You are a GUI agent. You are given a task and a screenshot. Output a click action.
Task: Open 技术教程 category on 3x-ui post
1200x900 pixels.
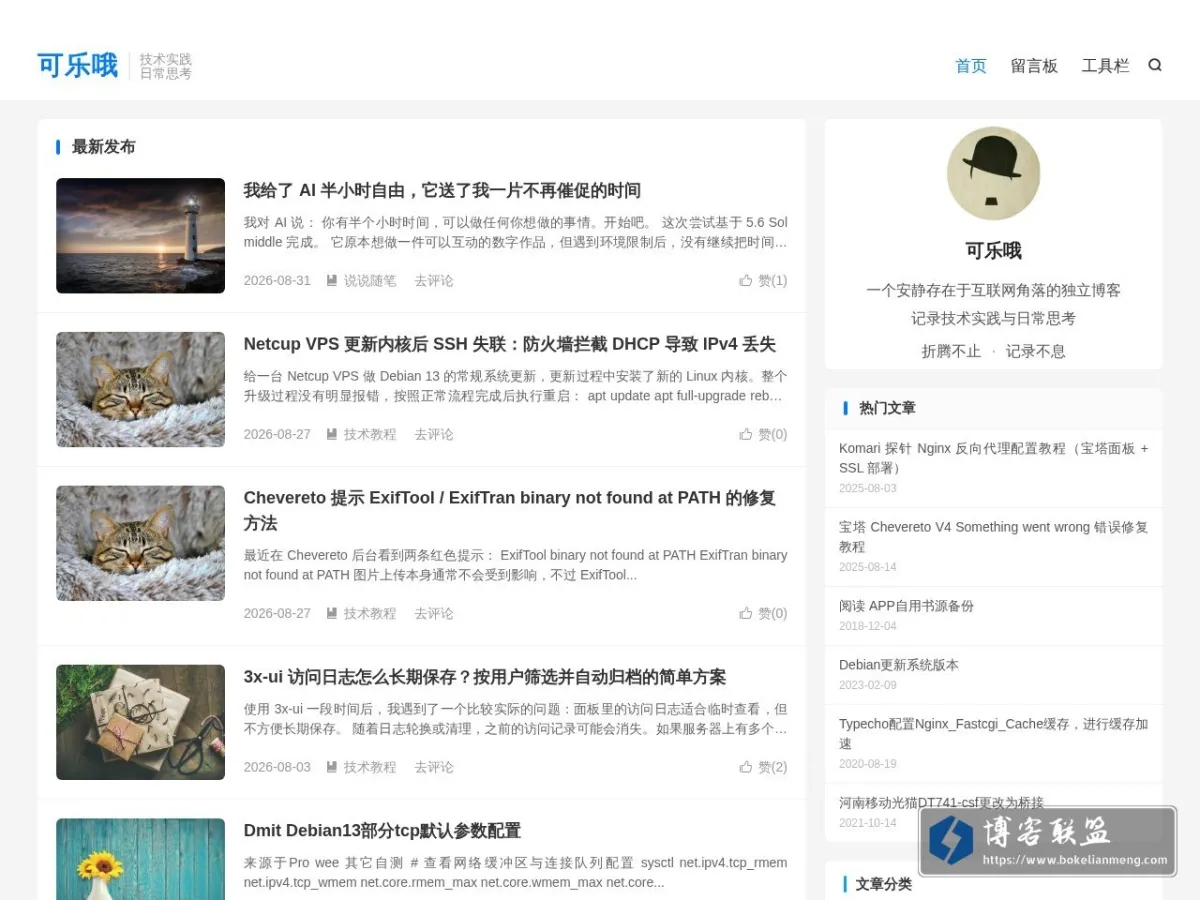tap(370, 768)
